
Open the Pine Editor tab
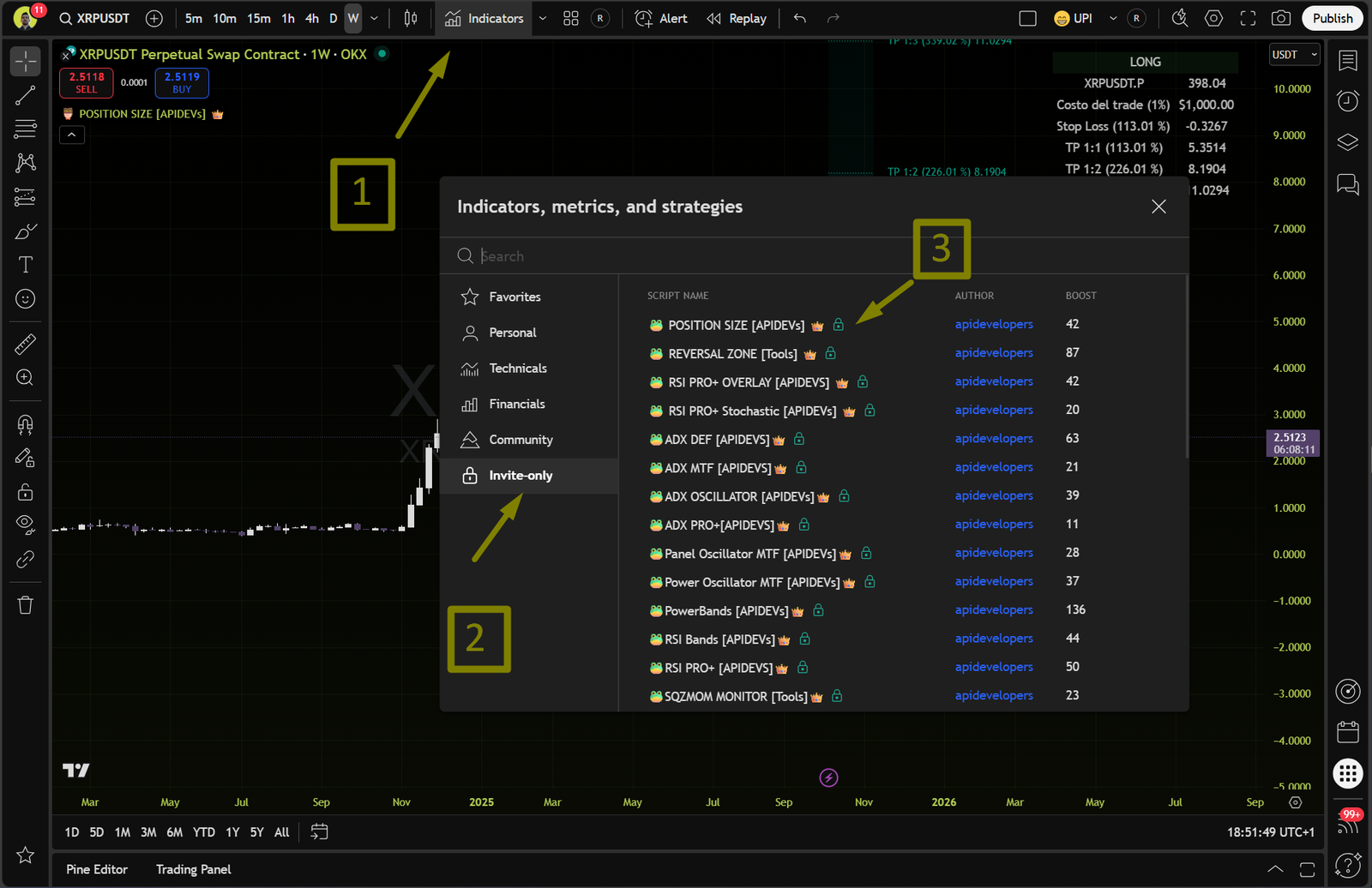[x=97, y=869]
